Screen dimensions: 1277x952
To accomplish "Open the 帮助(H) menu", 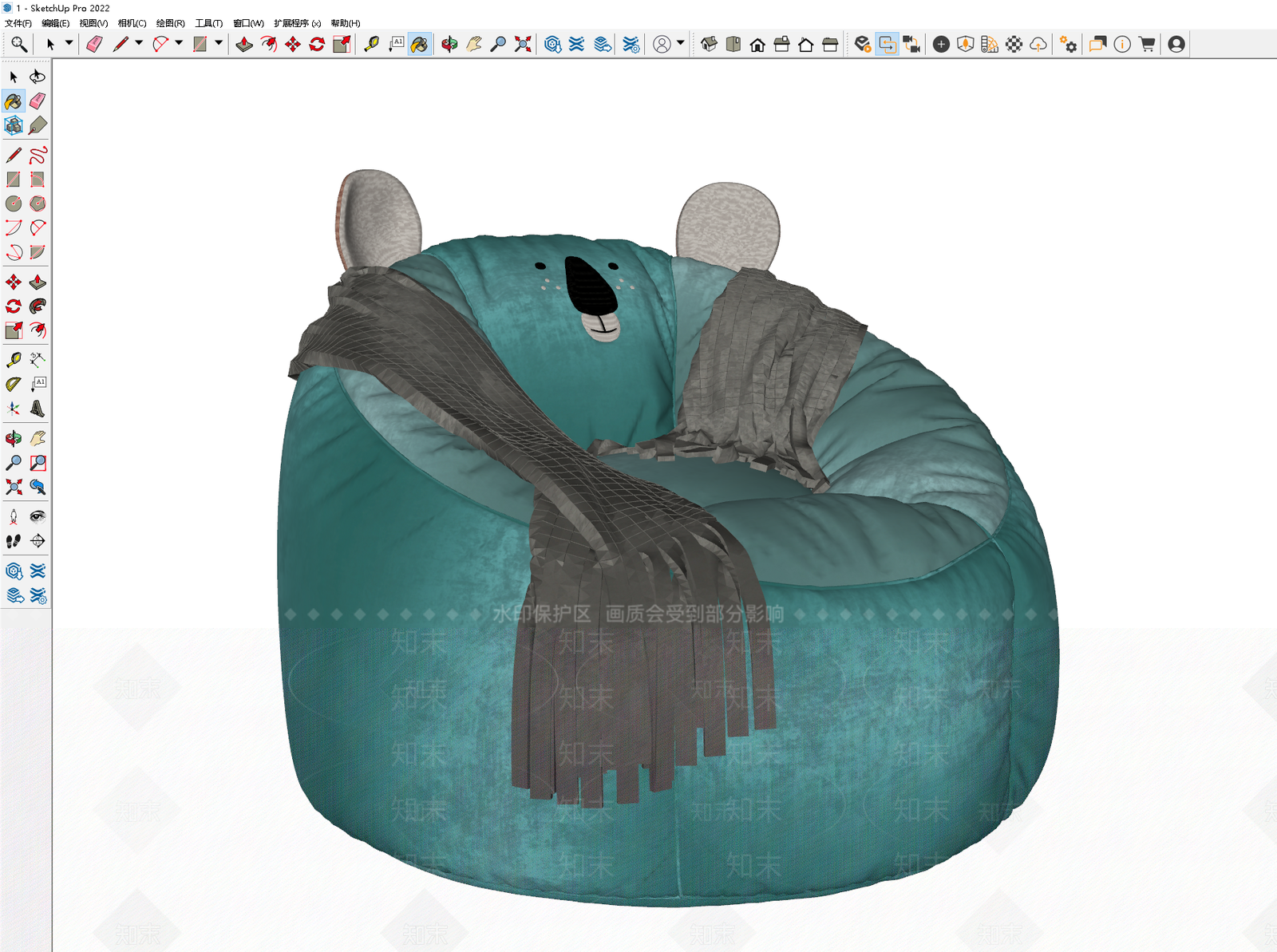I will [x=346, y=23].
